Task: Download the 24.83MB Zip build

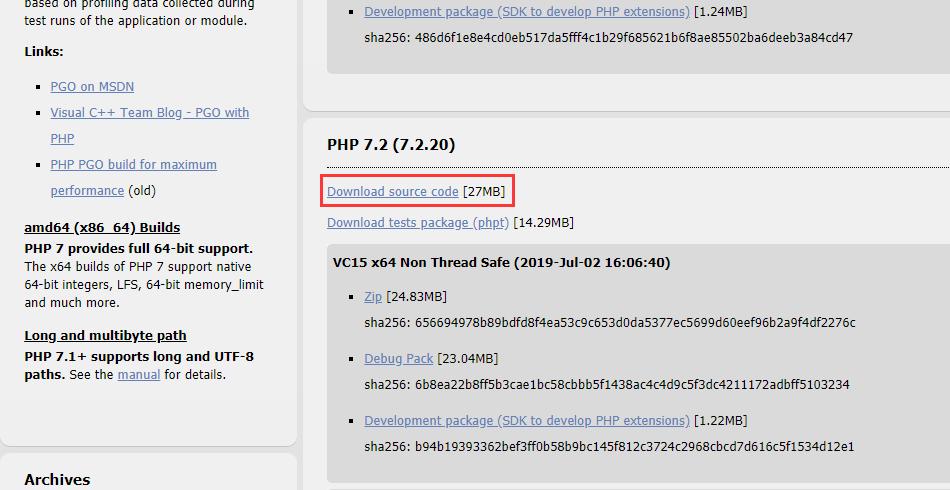Action: pos(373,297)
